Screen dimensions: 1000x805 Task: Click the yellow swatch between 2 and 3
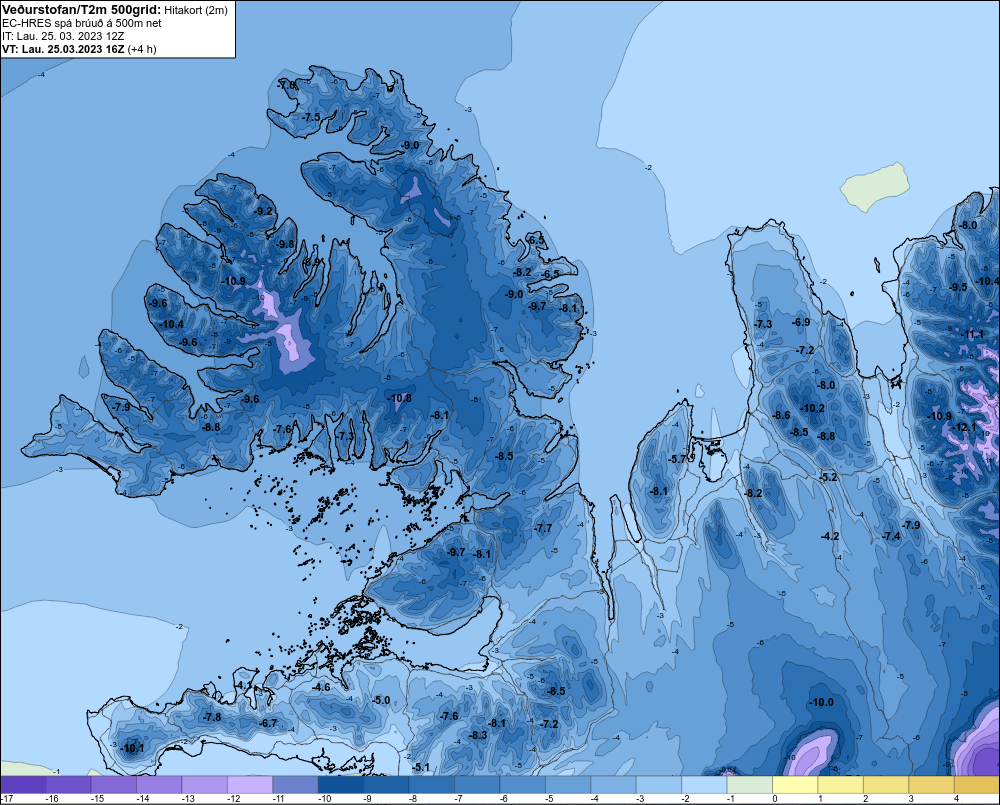coord(886,785)
